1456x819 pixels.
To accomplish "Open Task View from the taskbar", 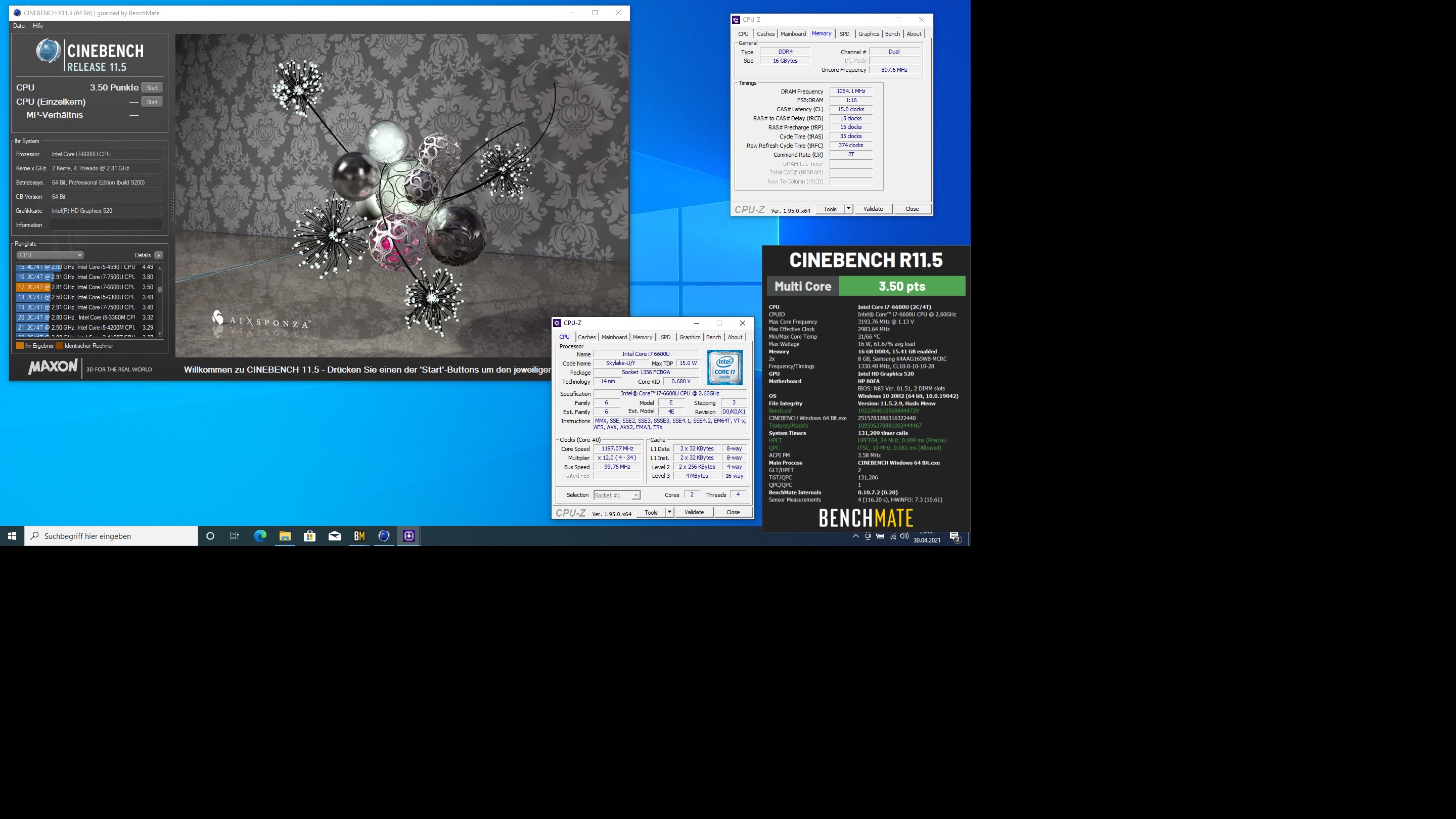I will 235,536.
